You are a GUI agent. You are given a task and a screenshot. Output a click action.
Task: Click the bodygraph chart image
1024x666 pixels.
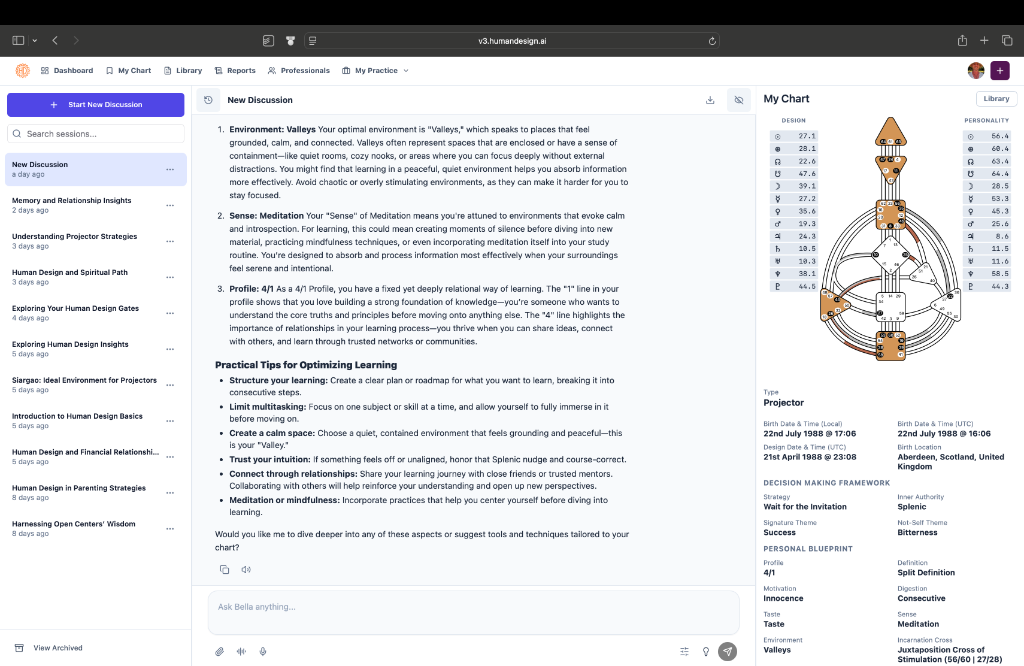point(890,240)
